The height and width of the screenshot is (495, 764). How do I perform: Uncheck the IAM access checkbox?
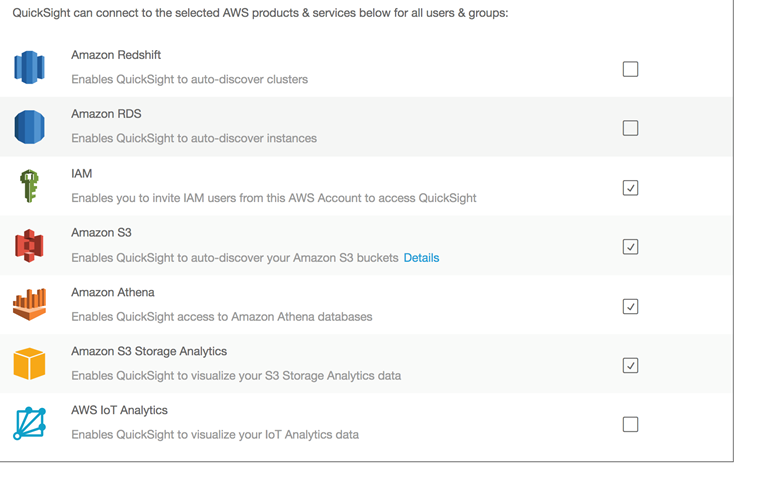click(630, 187)
